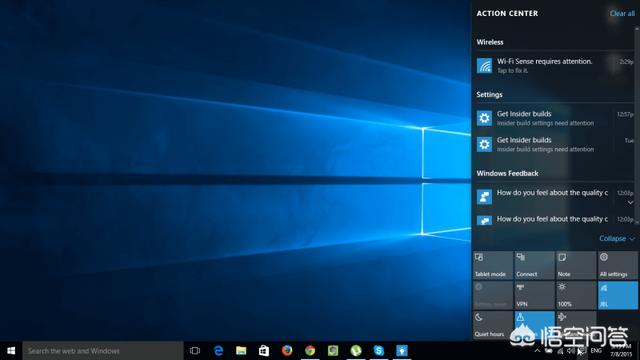This screenshot has width=640, height=360.
Task: Open the uTorrent taskbar icon
Action: pyautogui.click(x=356, y=351)
